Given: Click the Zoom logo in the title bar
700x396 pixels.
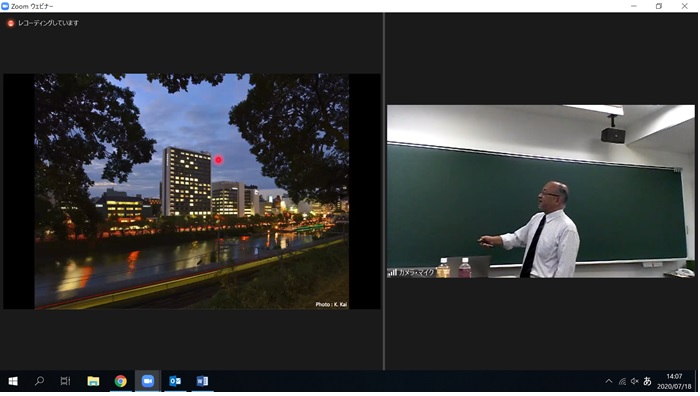Looking at the screenshot, I should point(5,6).
